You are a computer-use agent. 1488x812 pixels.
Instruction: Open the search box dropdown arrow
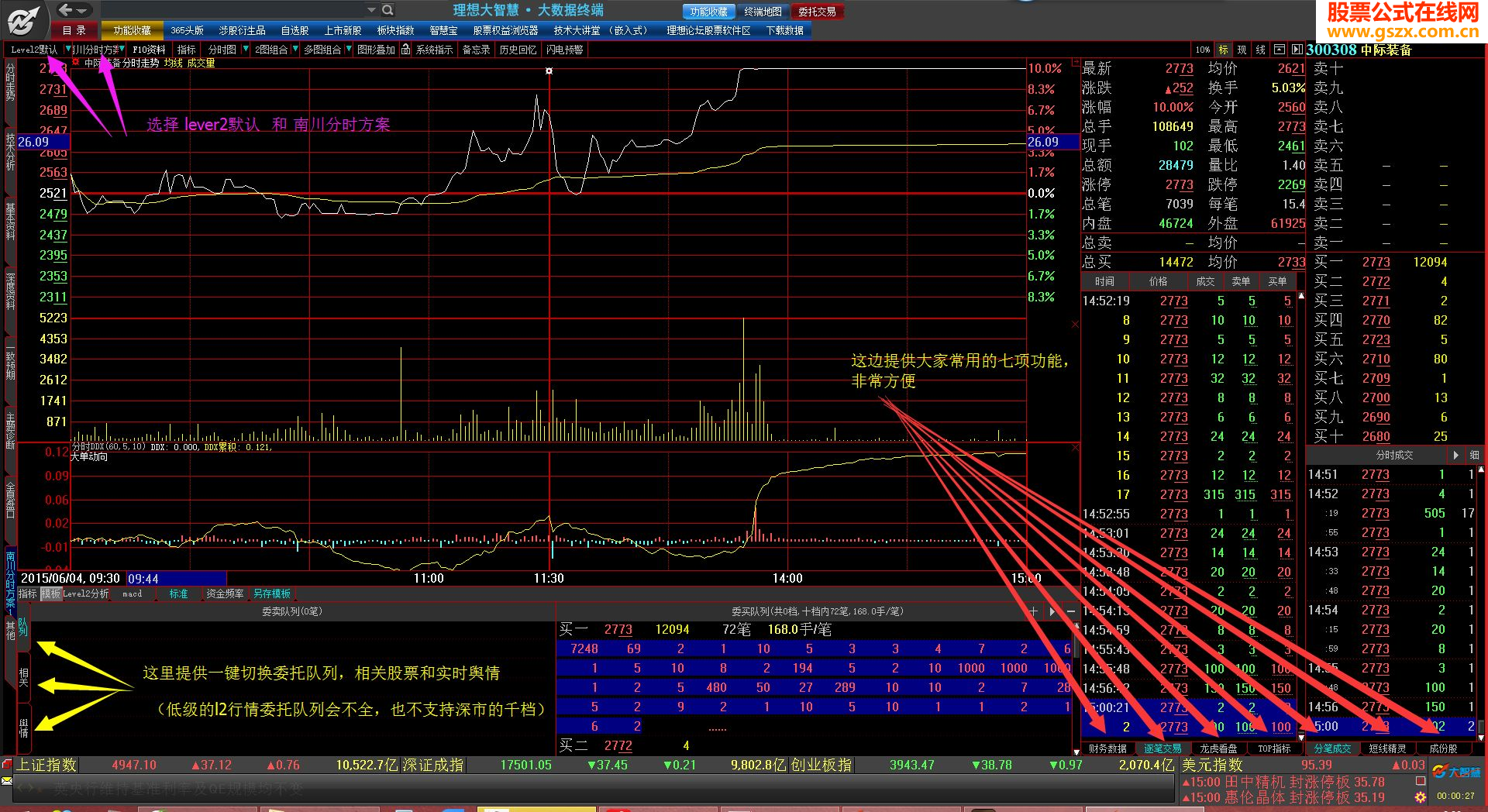coord(371,10)
